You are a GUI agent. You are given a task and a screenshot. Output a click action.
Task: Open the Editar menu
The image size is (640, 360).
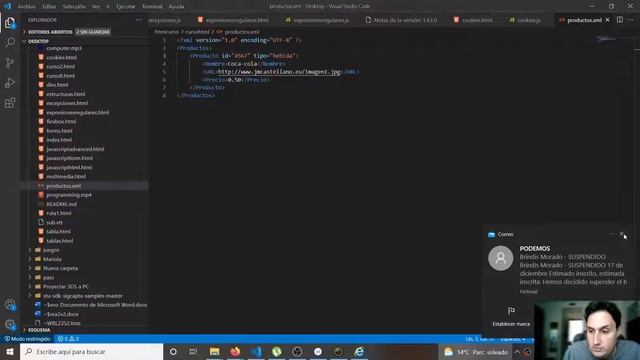49,7
